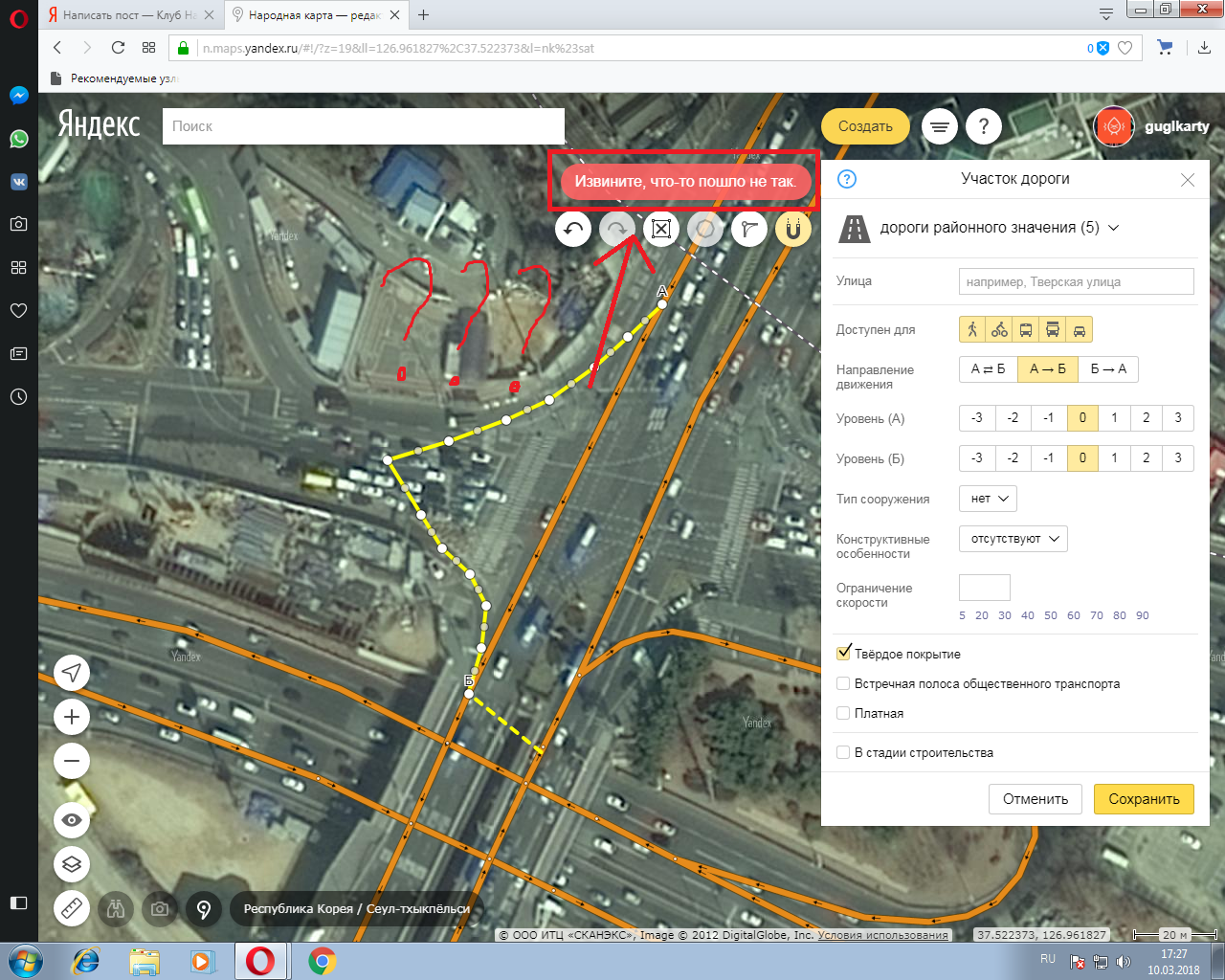Click the crossed-square geometry tool icon
This screenshot has width=1225, height=980.
[661, 229]
